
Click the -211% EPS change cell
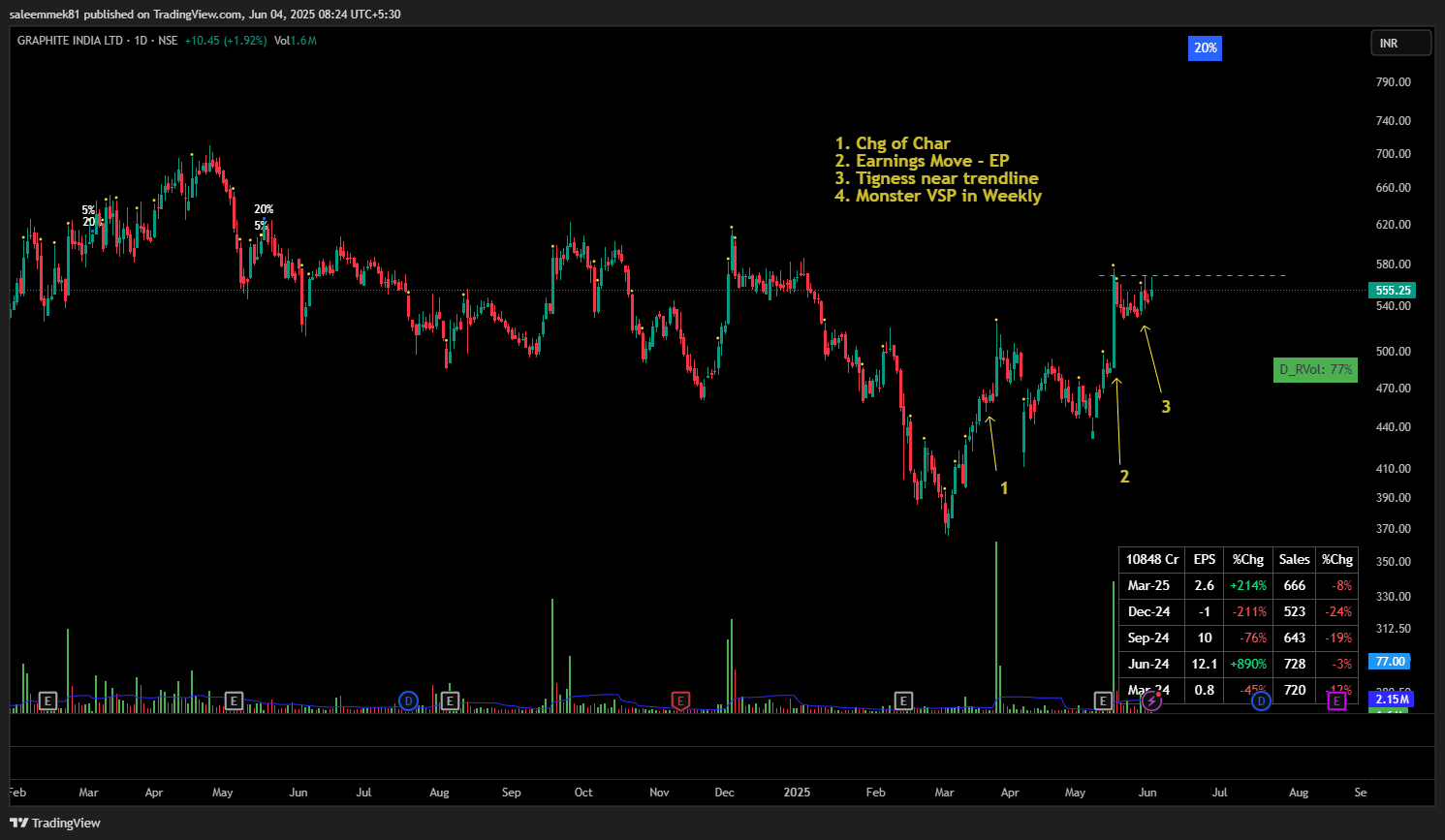click(x=1249, y=611)
